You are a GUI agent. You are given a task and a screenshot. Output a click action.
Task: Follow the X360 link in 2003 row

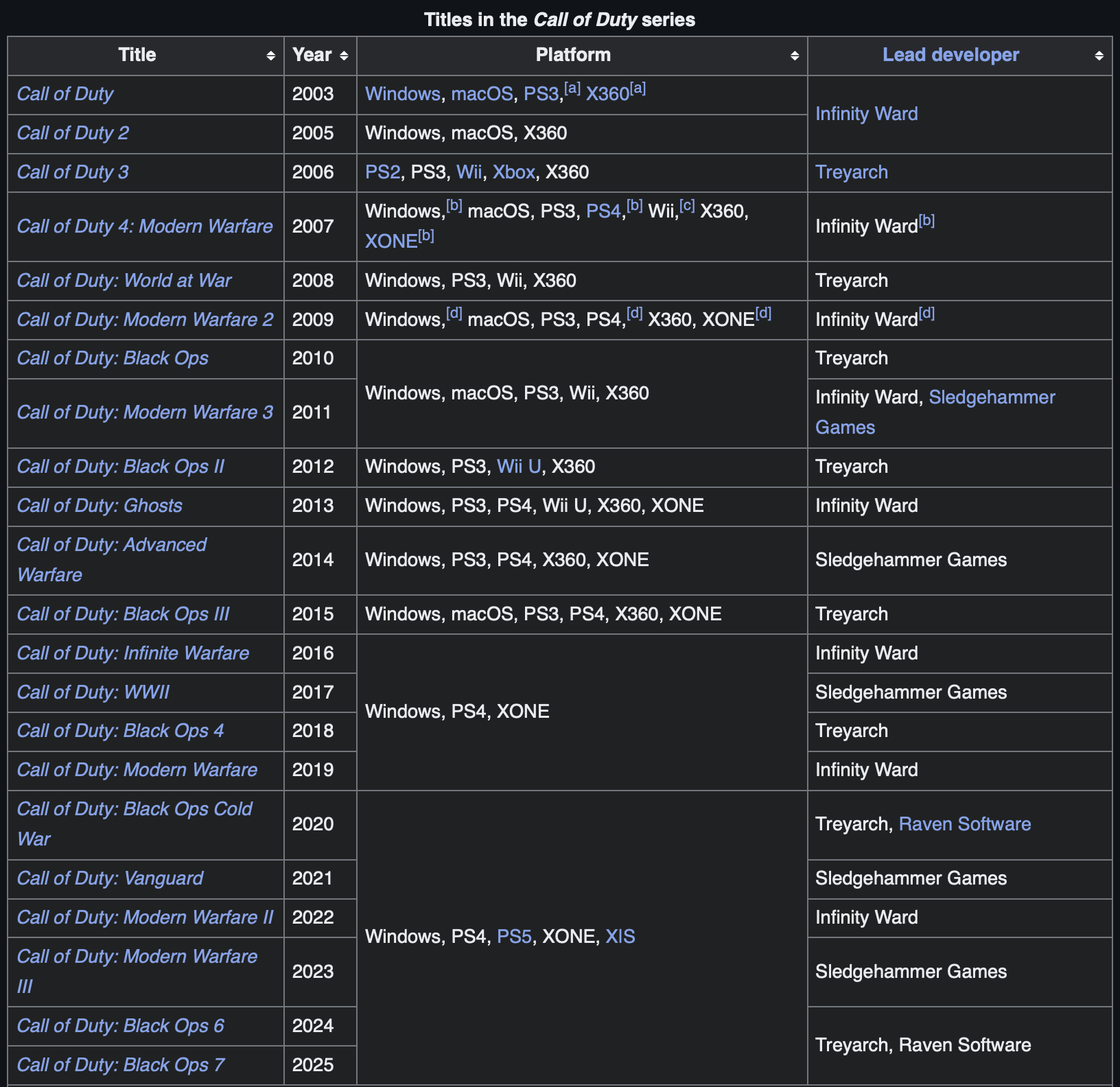point(607,94)
